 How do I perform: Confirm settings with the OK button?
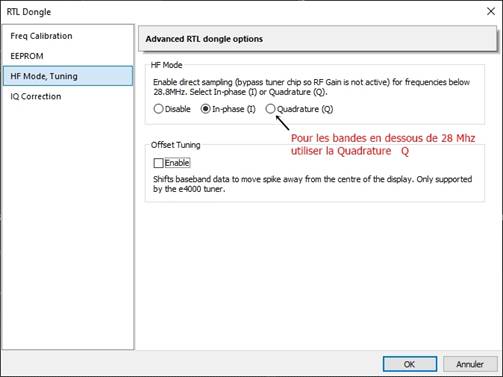click(x=410, y=364)
